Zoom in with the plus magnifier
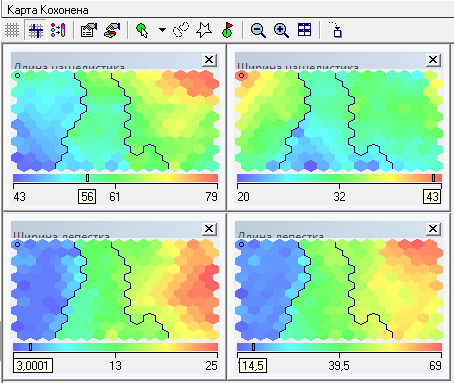Screen dimensions: 454x383 [281, 30]
